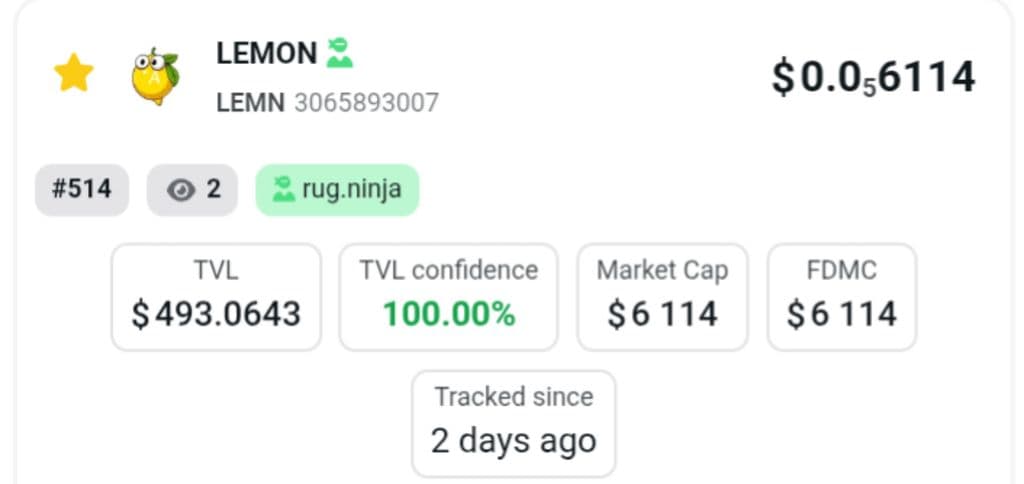The width and height of the screenshot is (1024, 484).
Task: Click the TVL label
Action: tap(216, 270)
